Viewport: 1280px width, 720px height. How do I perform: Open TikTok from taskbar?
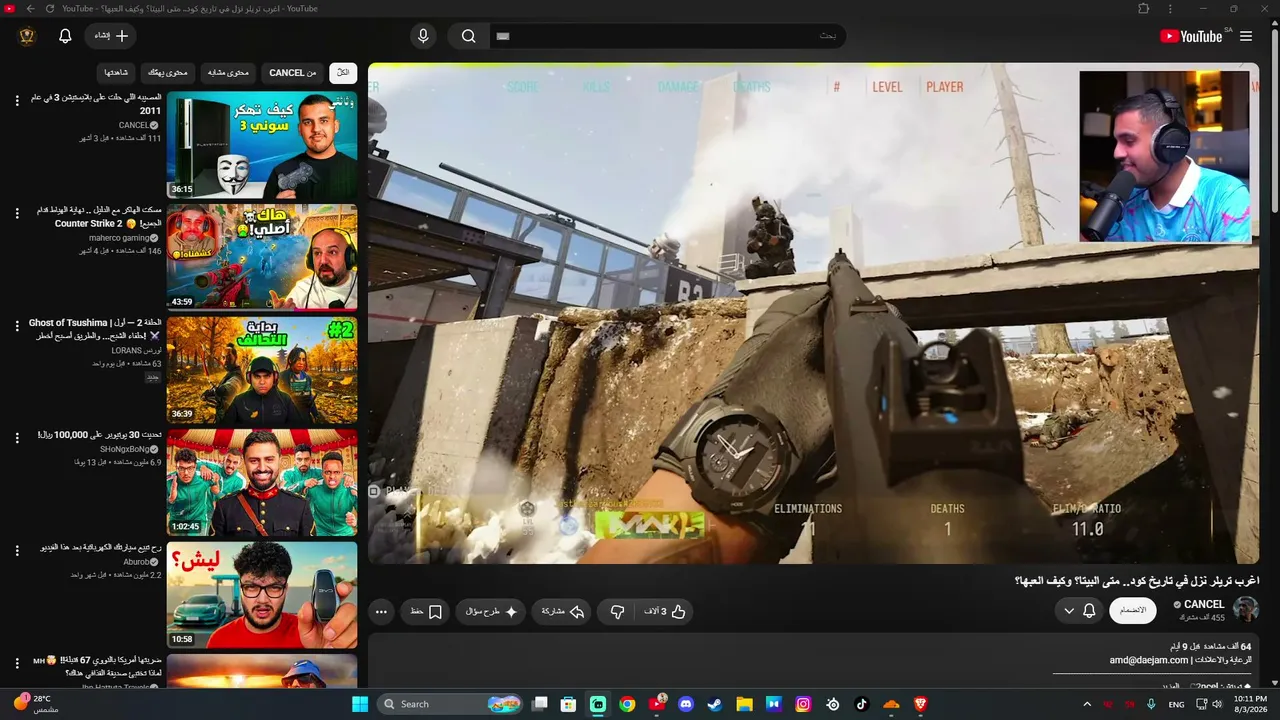point(862,704)
